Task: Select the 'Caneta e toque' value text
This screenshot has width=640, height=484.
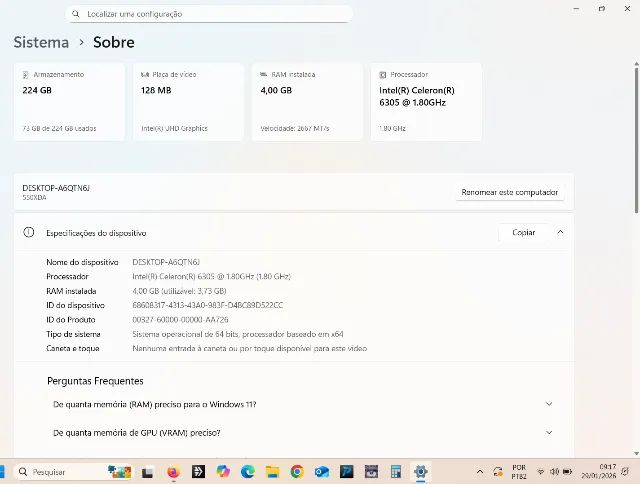Action: [250, 349]
